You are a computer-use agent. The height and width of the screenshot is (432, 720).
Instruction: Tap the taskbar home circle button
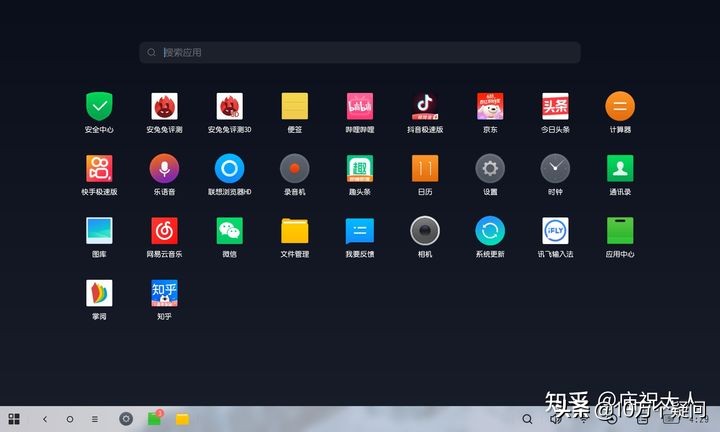(x=70, y=419)
